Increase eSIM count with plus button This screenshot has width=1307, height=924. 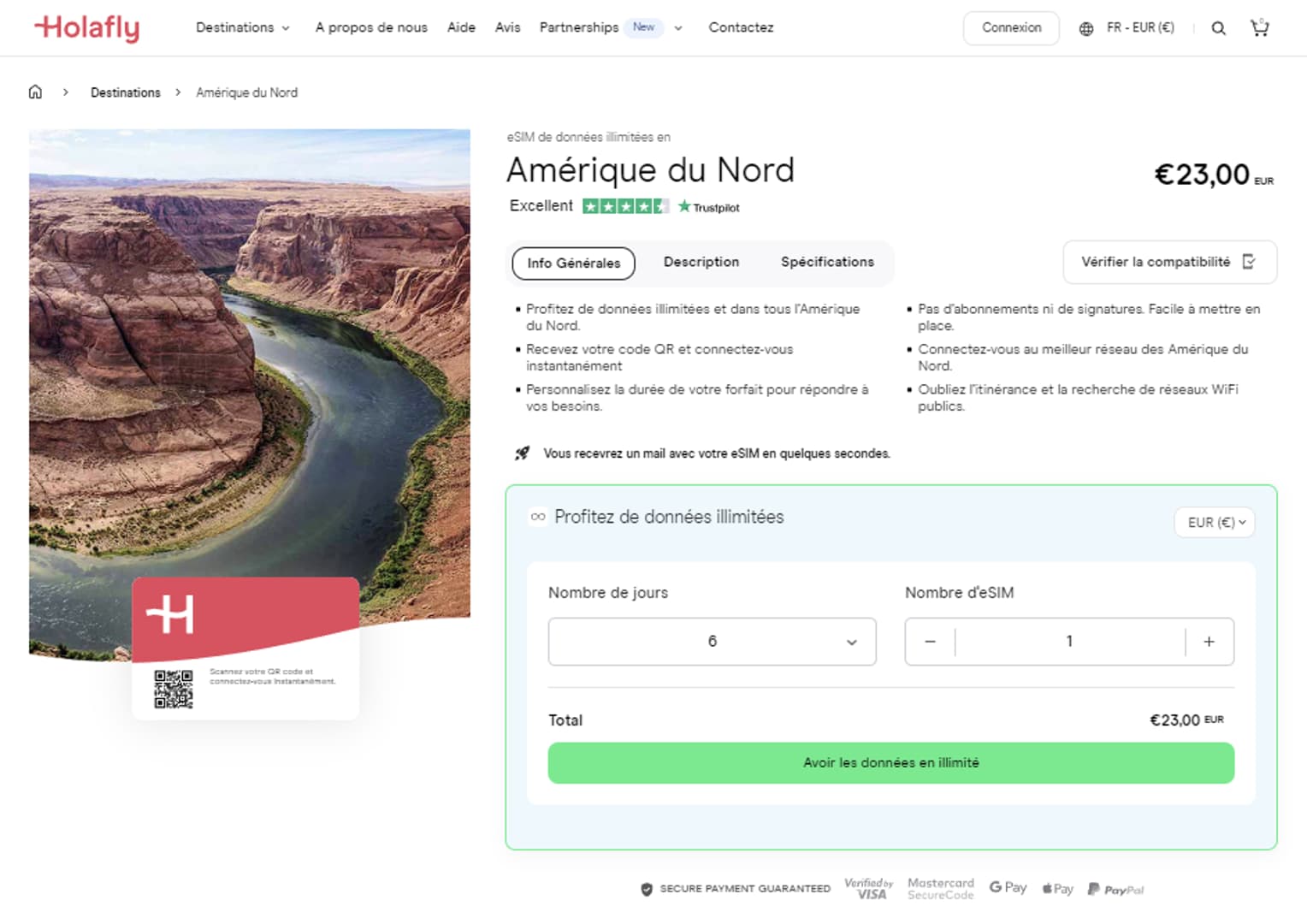click(x=1209, y=642)
